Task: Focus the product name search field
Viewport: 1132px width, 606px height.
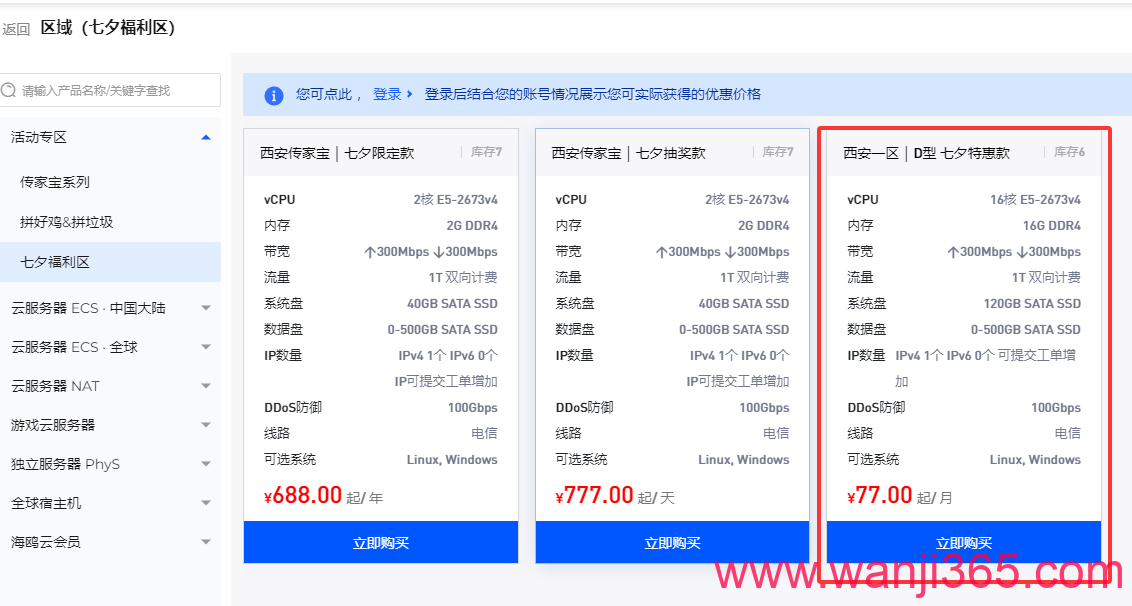Action: 115,90
